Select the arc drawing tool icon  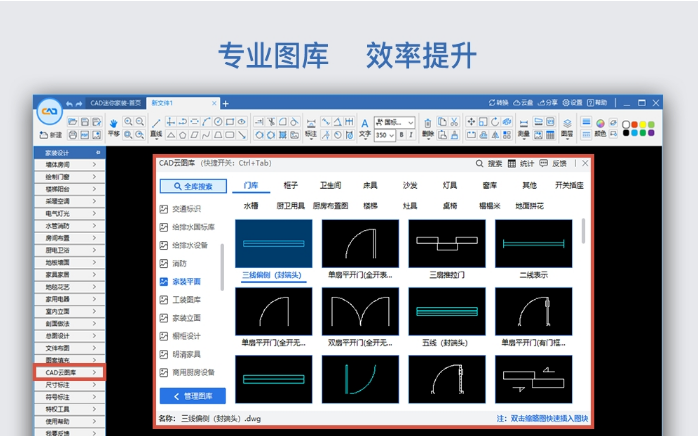(x=206, y=121)
